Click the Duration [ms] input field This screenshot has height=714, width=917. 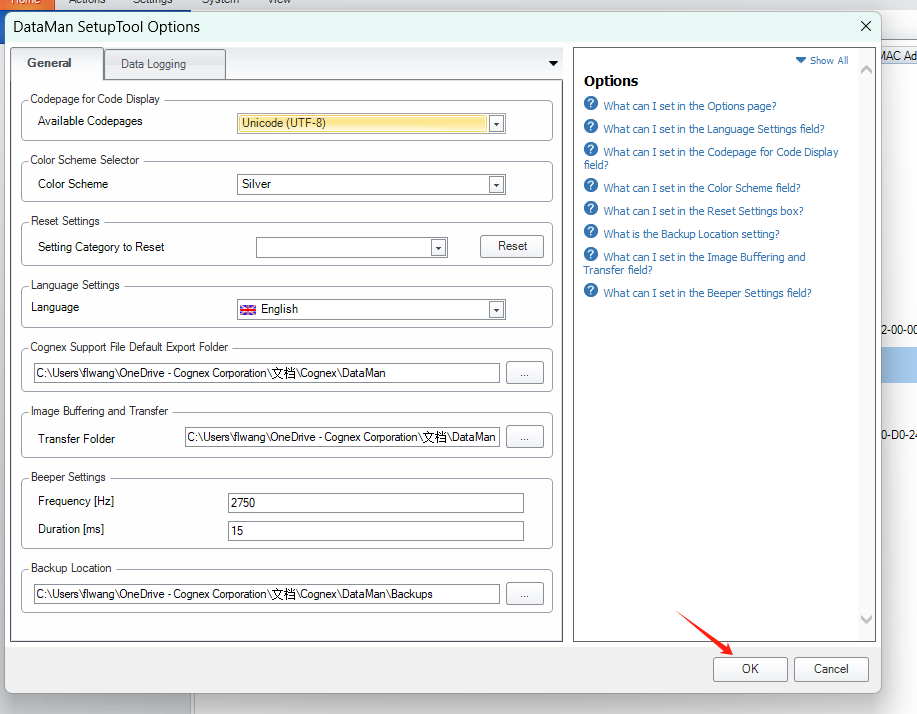375,531
